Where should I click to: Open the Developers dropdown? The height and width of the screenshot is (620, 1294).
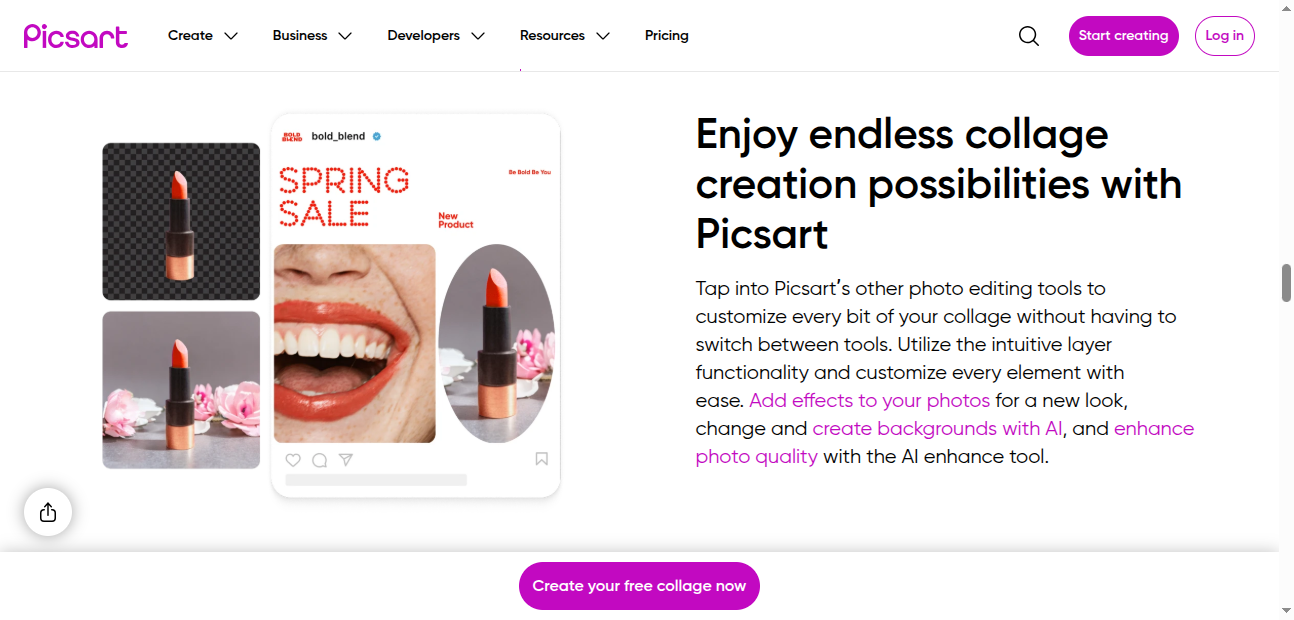pyautogui.click(x=436, y=36)
